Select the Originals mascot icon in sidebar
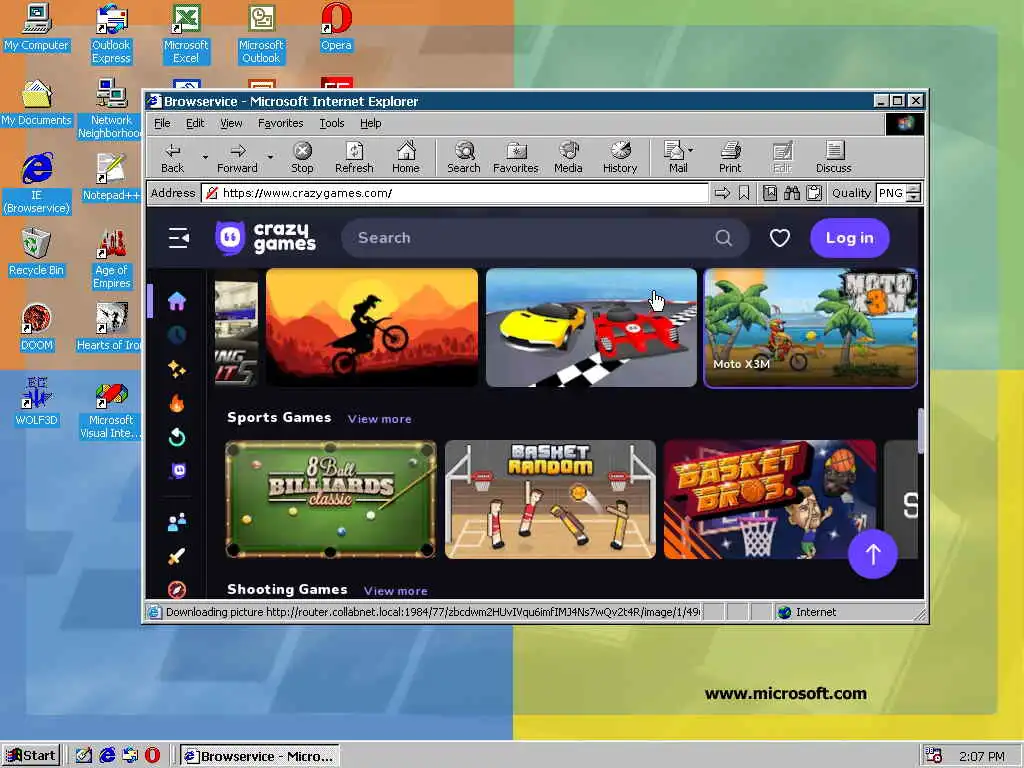Viewport: 1024px width, 768px height. coord(178,471)
